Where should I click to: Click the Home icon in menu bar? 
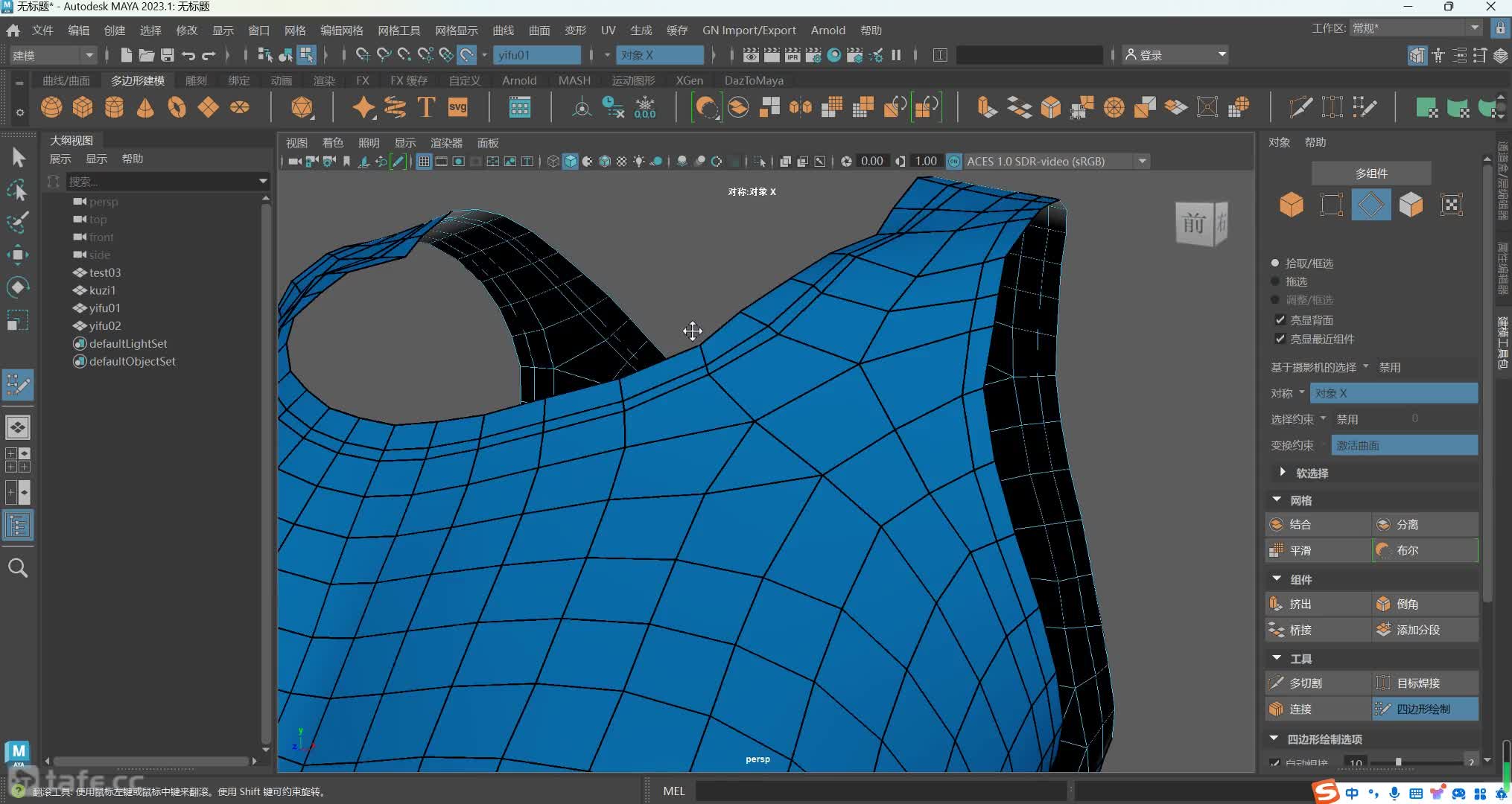point(13,31)
